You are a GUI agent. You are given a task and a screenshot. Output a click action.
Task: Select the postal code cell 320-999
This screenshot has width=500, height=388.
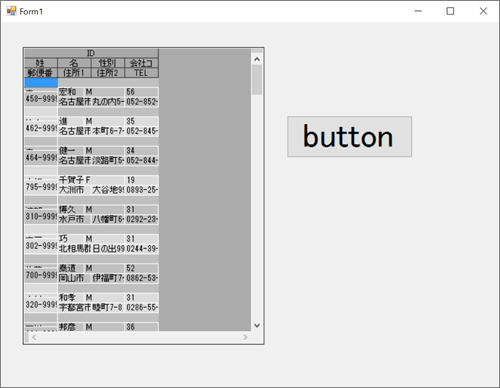point(41,305)
